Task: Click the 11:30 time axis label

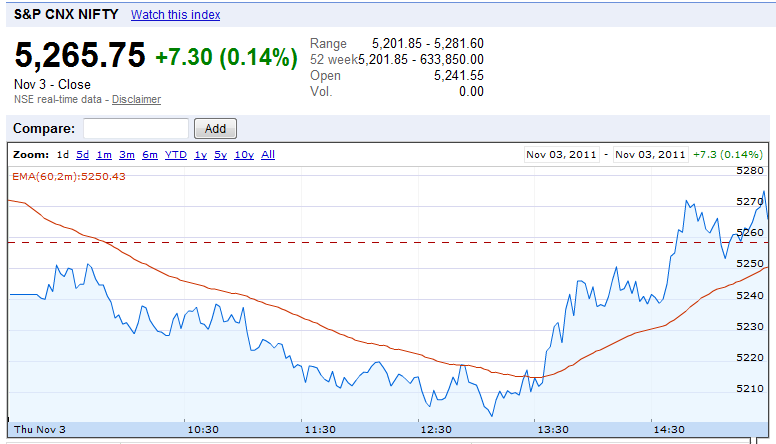Action: 320,429
